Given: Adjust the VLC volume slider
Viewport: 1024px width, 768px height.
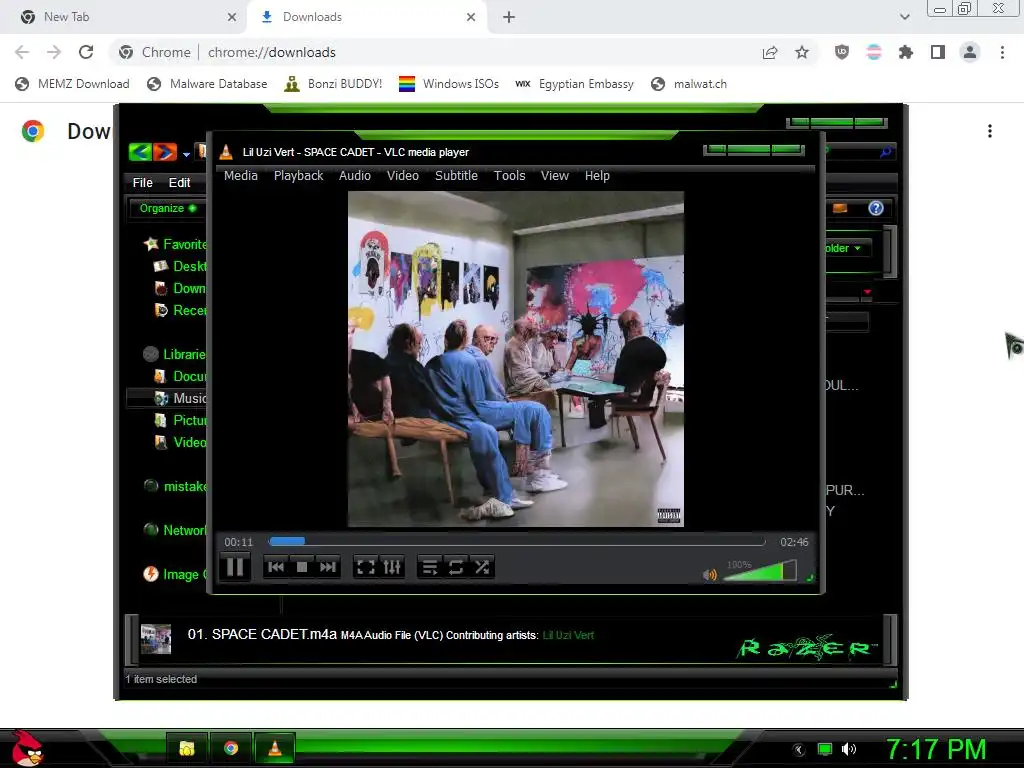Looking at the screenshot, I should [x=760, y=571].
